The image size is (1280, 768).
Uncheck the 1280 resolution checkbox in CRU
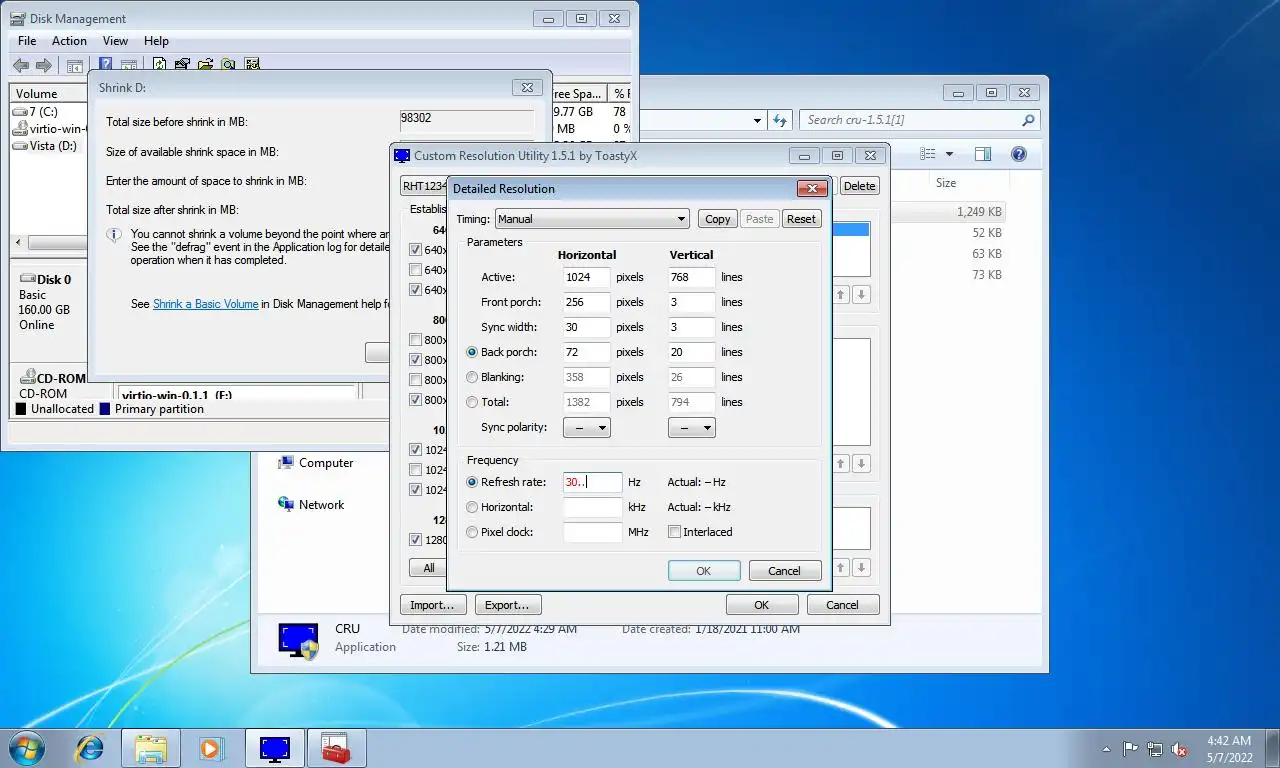point(415,540)
